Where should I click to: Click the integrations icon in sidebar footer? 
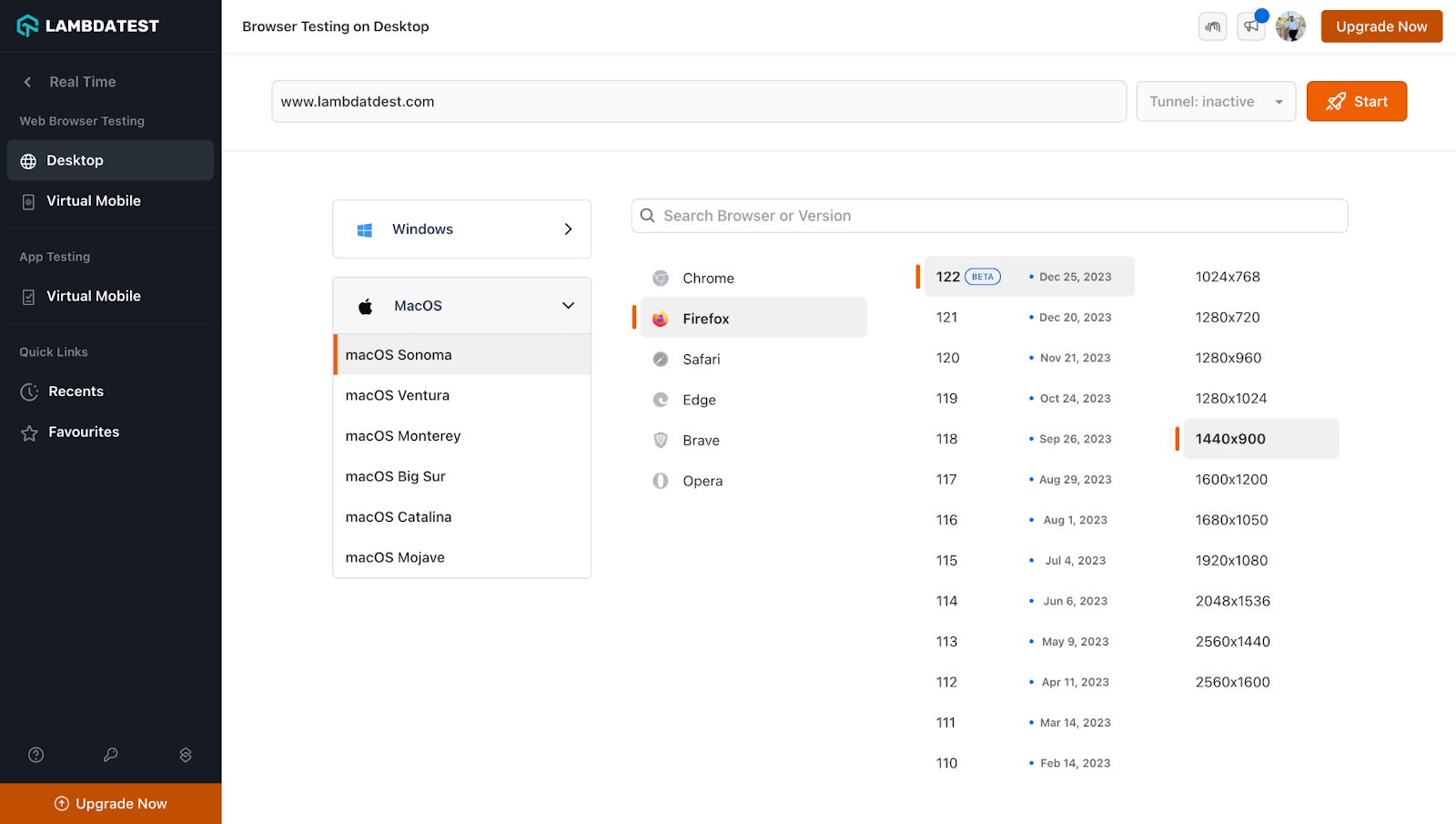186,755
